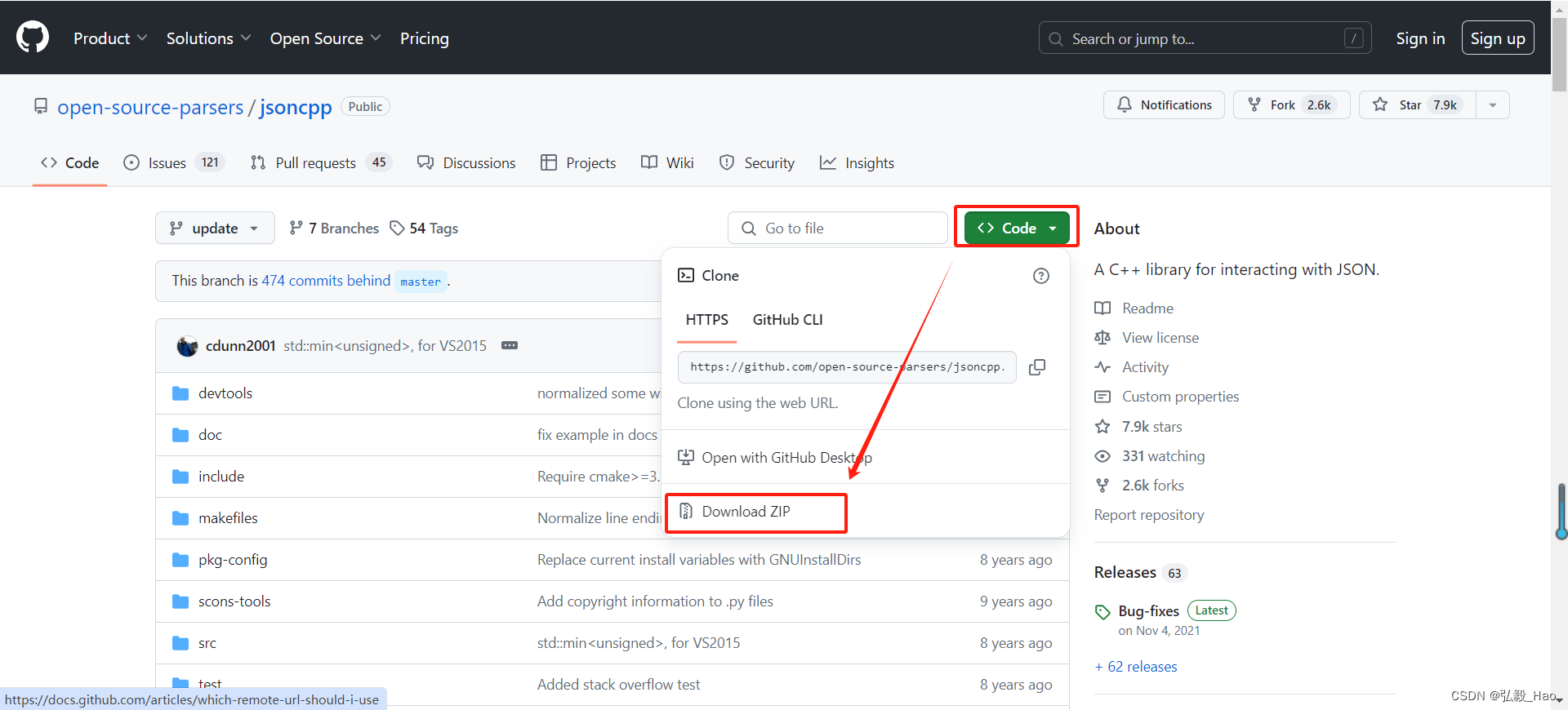This screenshot has height=710, width=1568.
Task: Open the jsoncpp repository link
Action: point(296,107)
